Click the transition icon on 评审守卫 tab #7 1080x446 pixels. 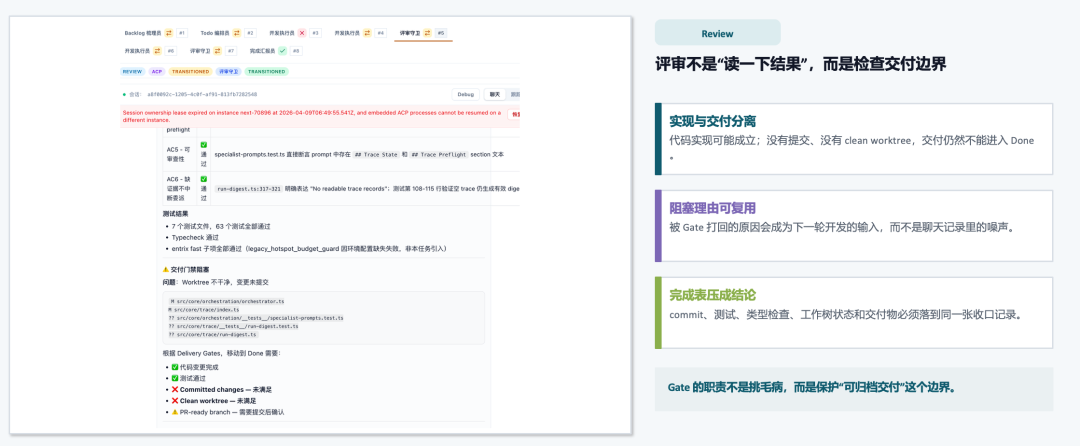click(218, 50)
